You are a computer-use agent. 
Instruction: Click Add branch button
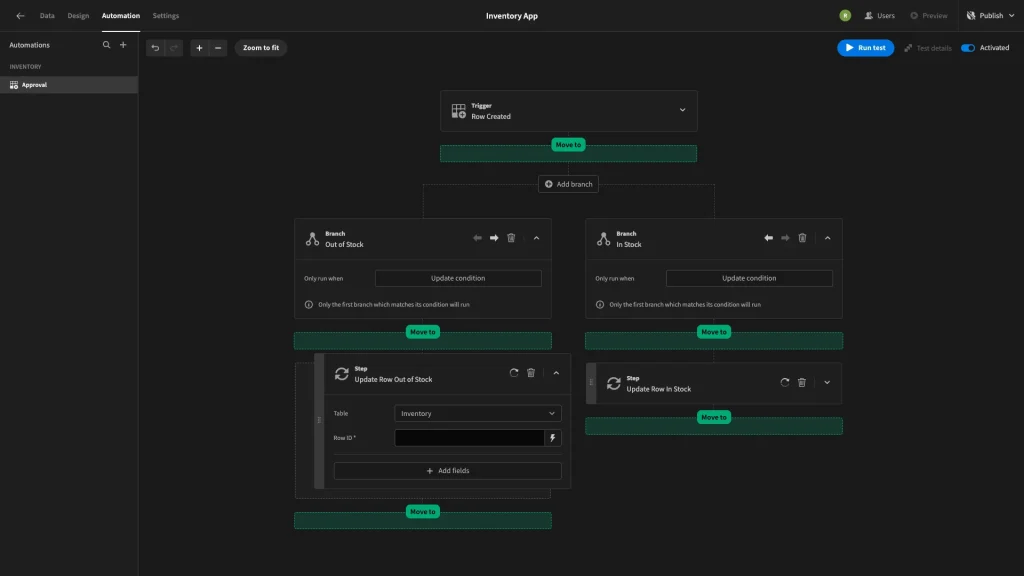pos(568,184)
